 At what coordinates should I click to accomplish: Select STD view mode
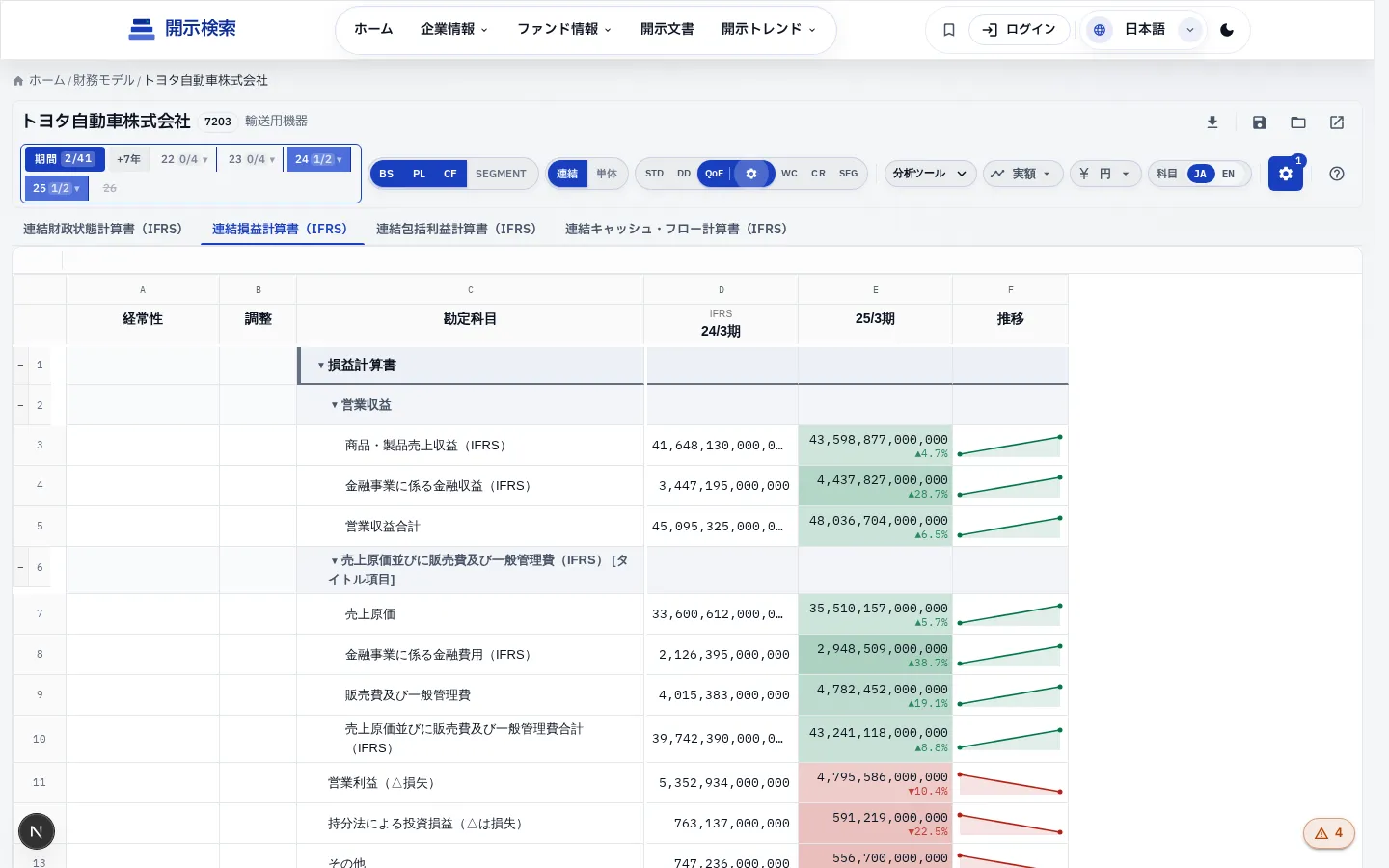(655, 174)
